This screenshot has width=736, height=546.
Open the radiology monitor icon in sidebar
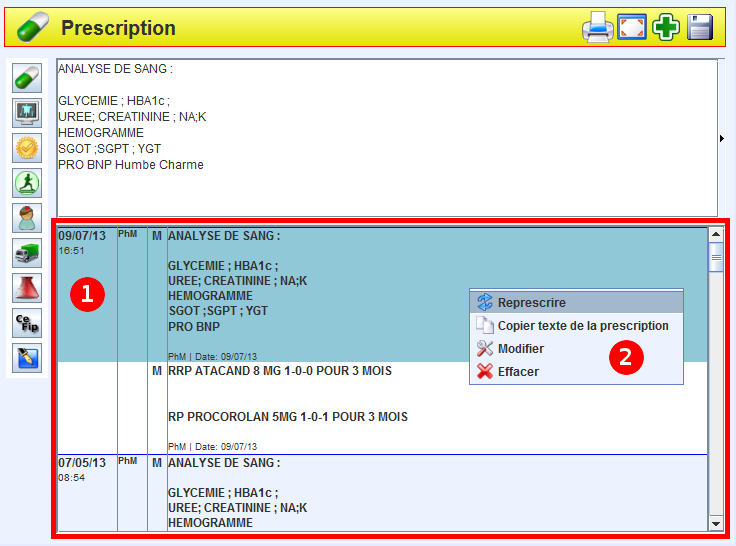[26, 113]
